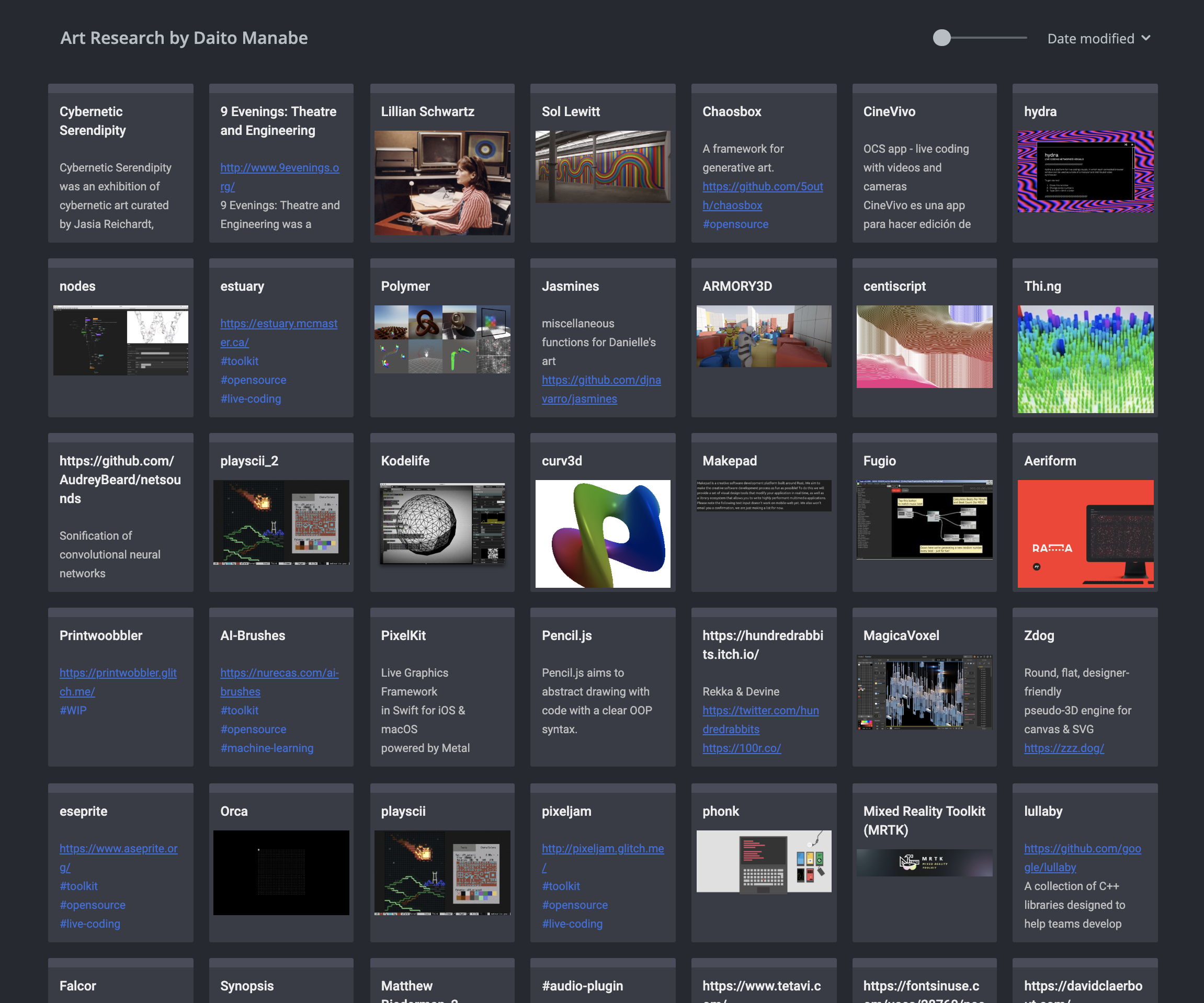
Task: Follow the estuary.mcmaster.ca link
Action: pyautogui.click(x=279, y=333)
